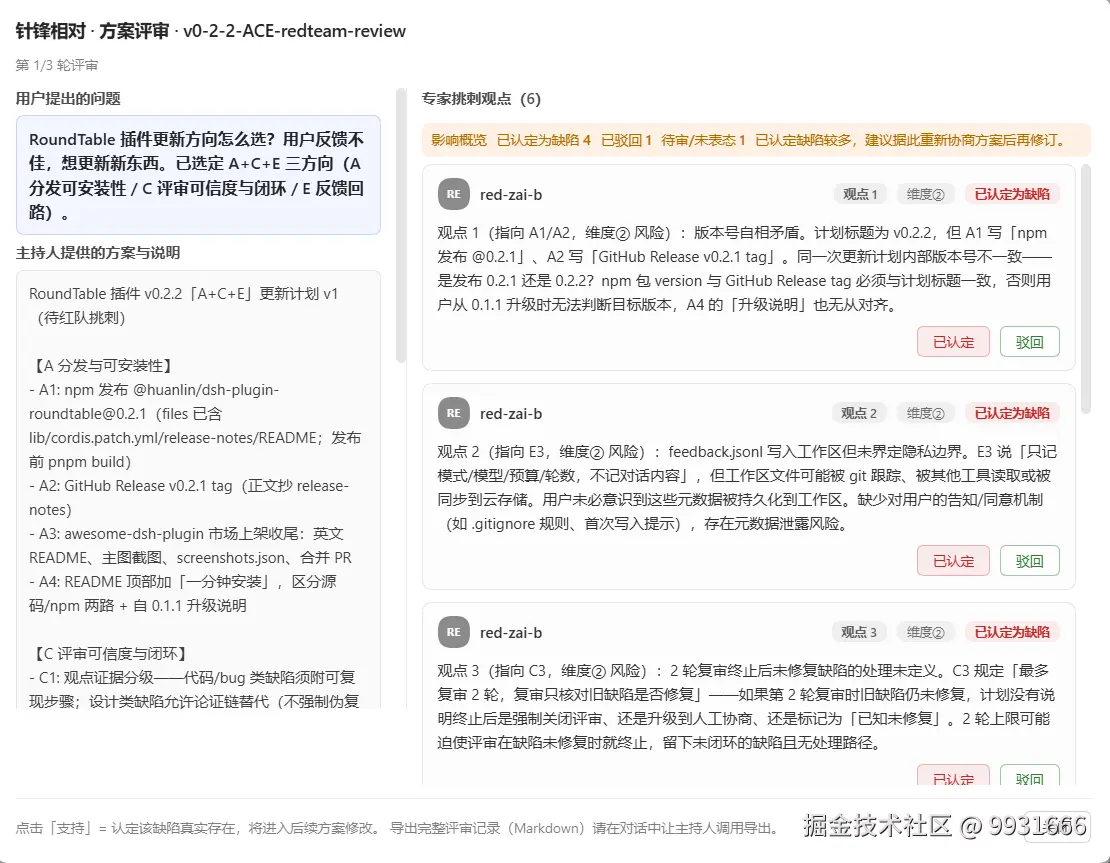The height and width of the screenshot is (863, 1110).
Task: Click the right expert list scrollbar
Action: click(x=1086, y=289)
